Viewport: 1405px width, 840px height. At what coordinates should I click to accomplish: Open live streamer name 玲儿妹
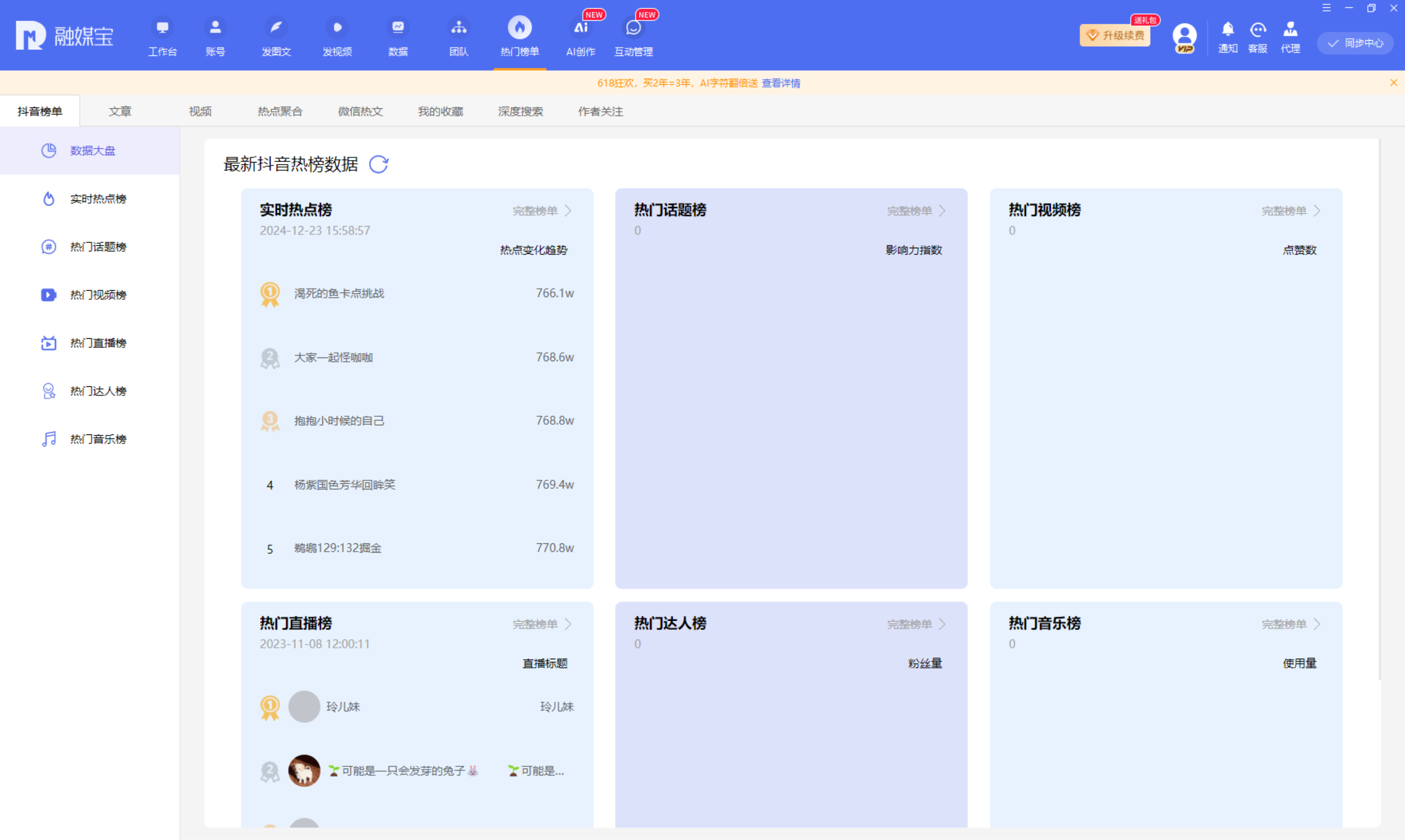[343, 706]
